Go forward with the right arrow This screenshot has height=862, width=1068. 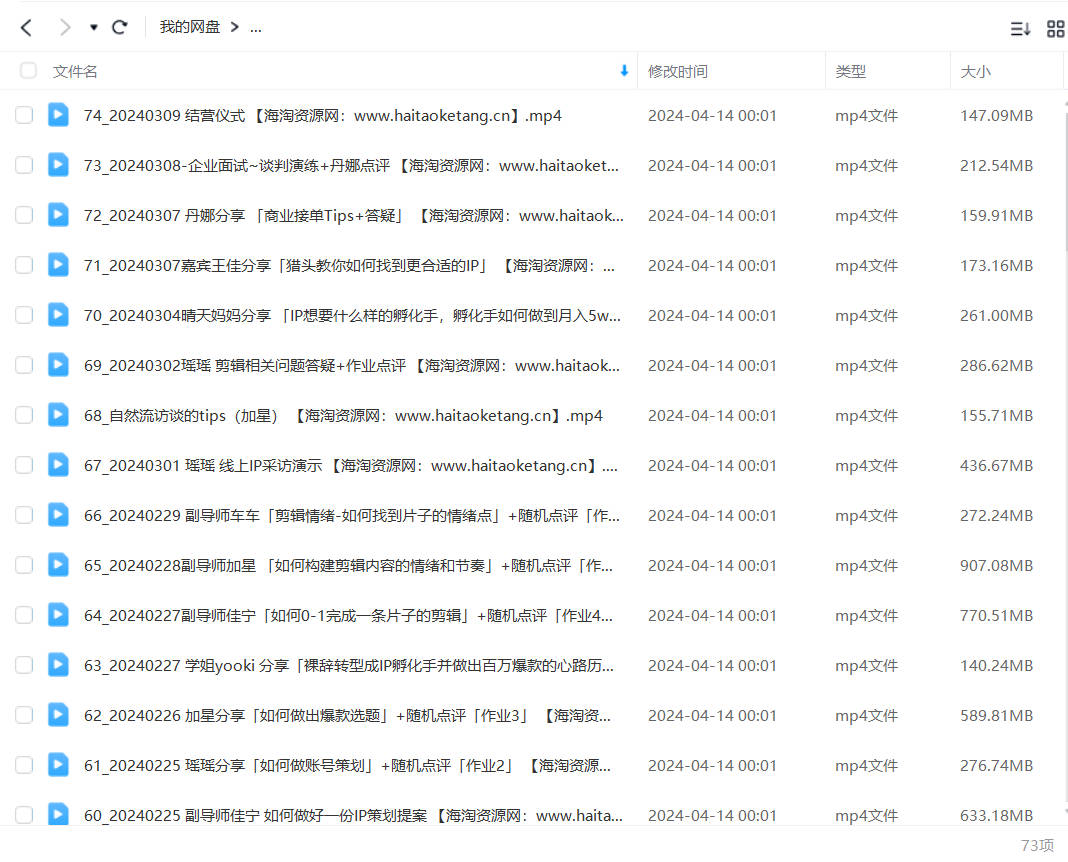[65, 27]
